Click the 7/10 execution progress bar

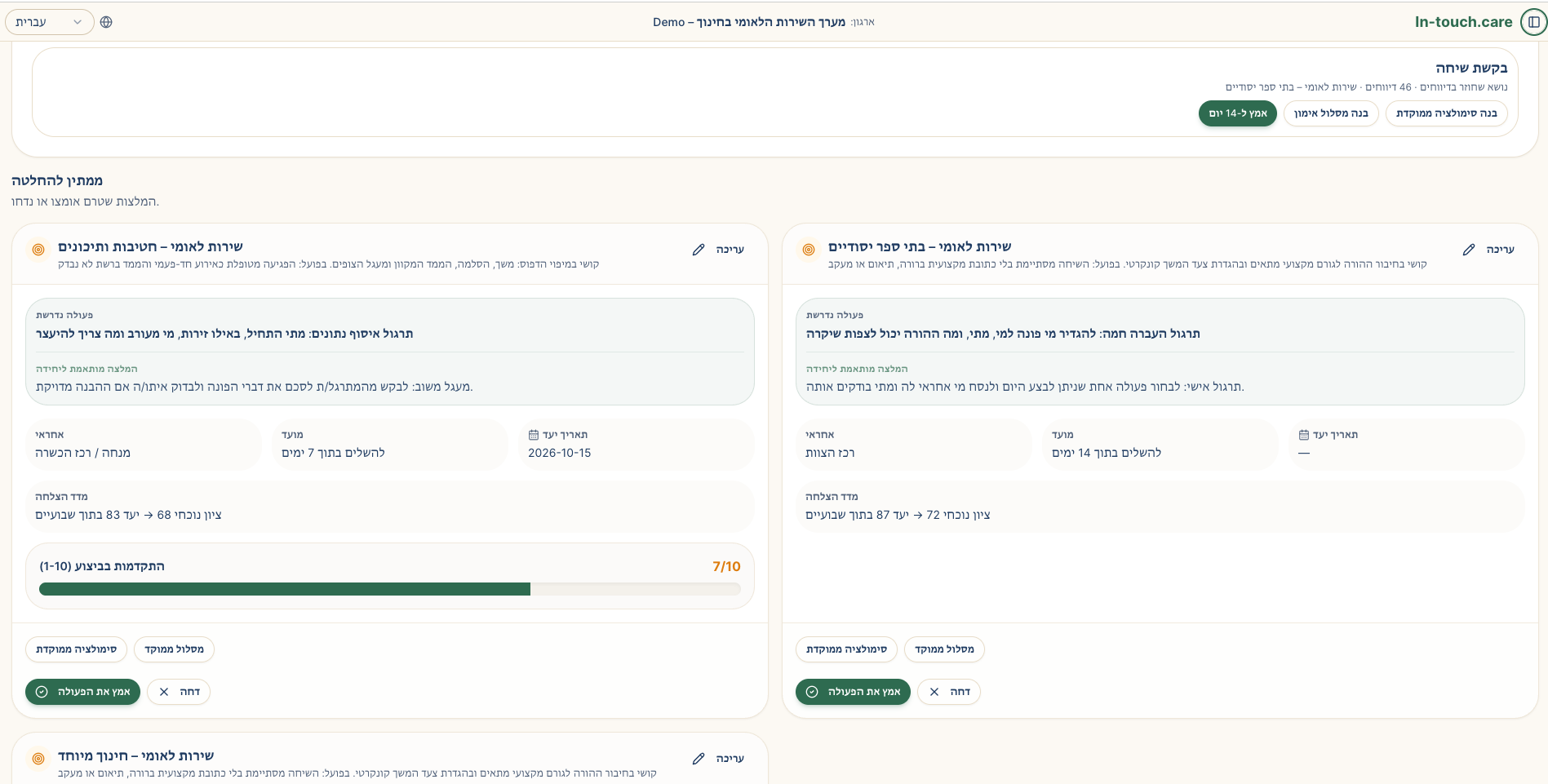coord(390,589)
